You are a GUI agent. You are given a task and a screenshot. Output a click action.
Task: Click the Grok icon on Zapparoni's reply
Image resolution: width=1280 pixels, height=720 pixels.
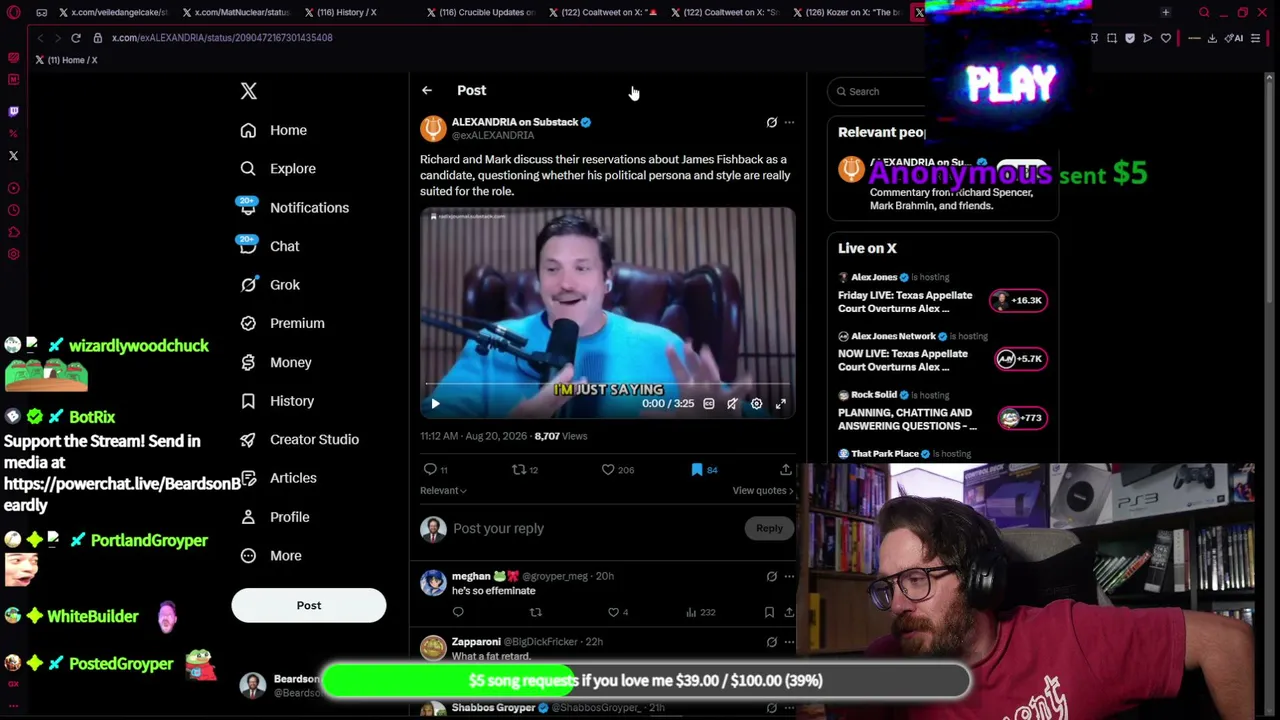pos(771,642)
